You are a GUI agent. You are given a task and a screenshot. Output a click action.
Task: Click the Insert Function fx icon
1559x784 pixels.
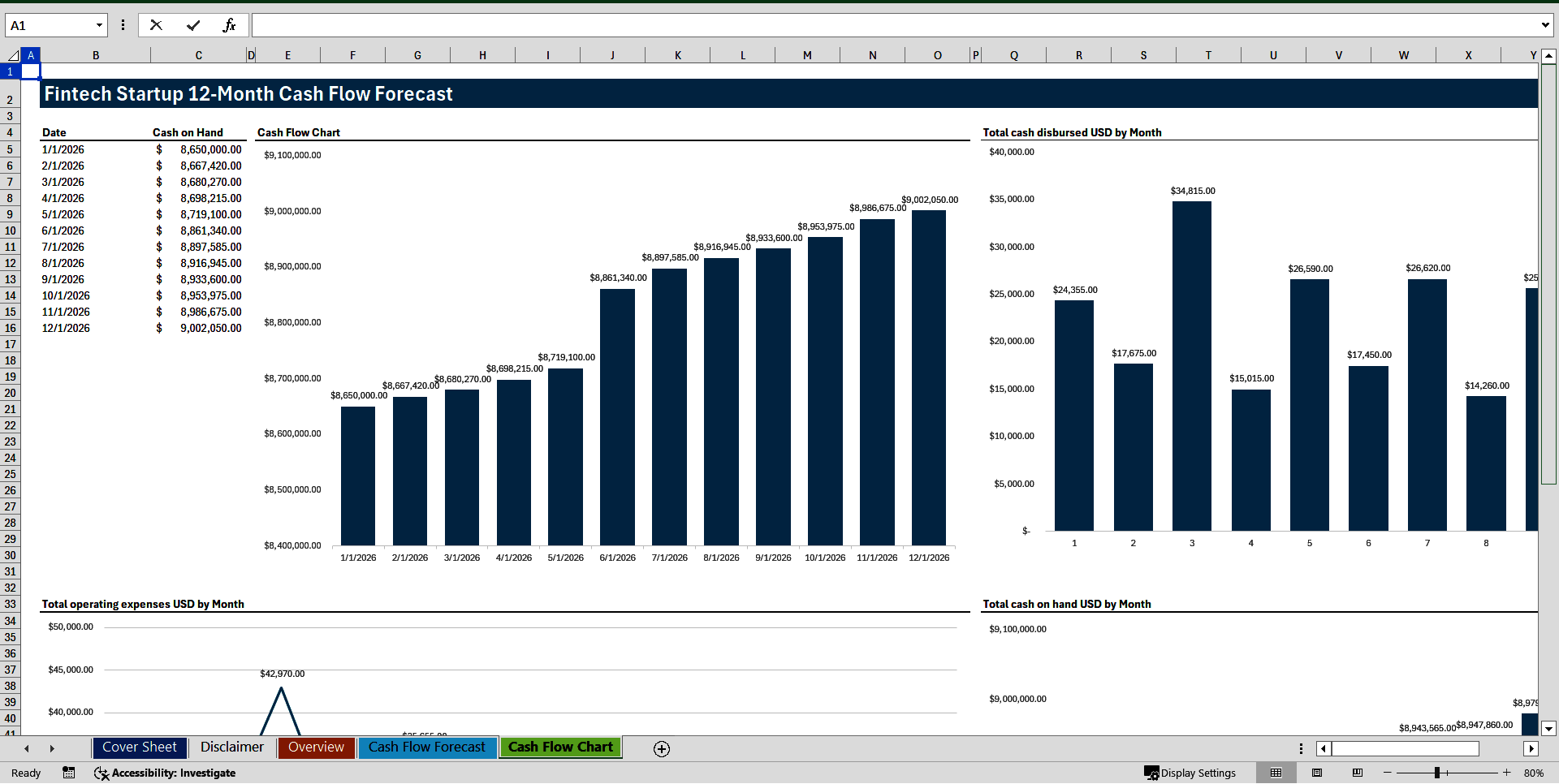[x=230, y=24]
